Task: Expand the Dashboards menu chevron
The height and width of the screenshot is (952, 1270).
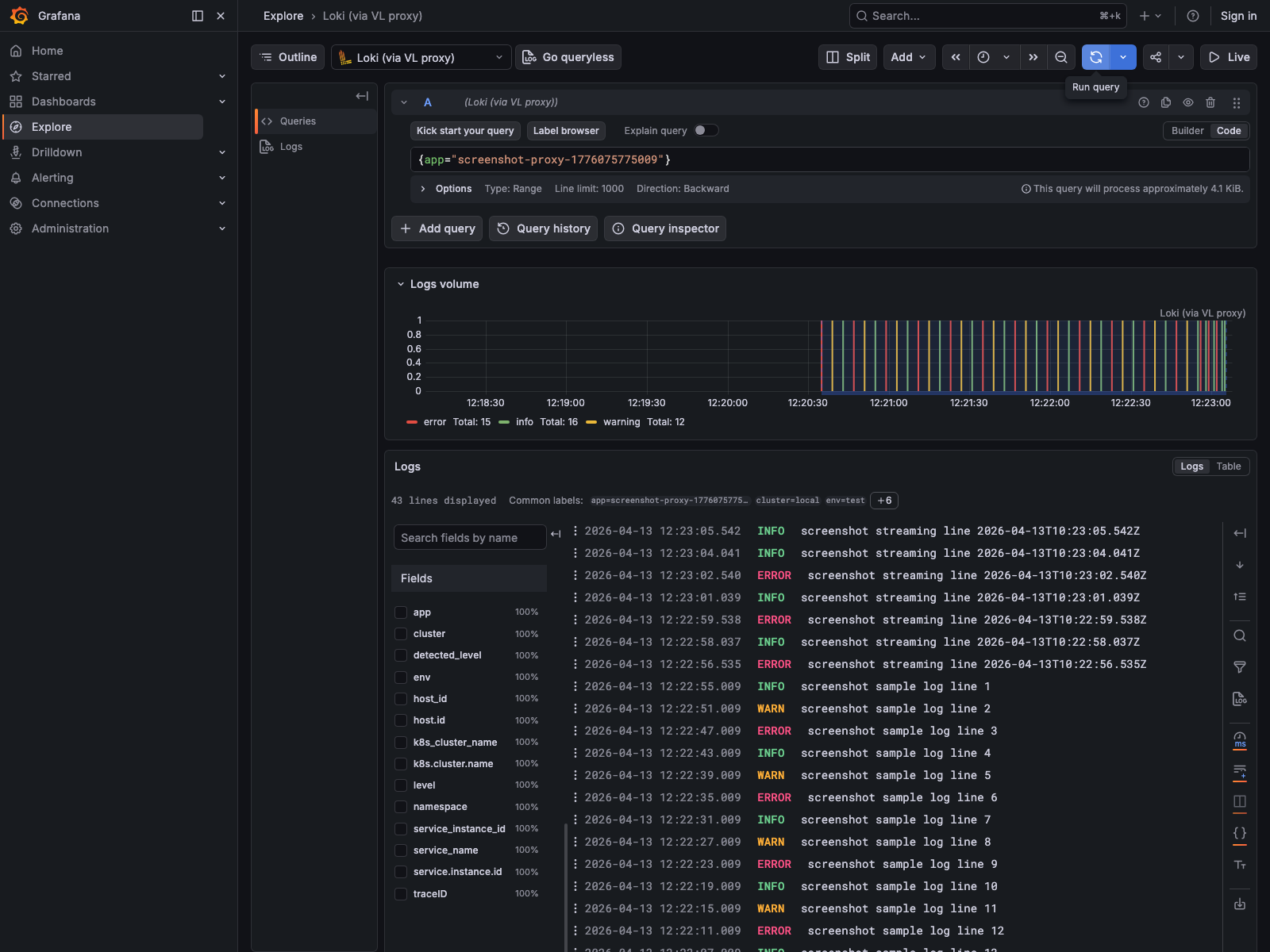Action: (x=222, y=102)
